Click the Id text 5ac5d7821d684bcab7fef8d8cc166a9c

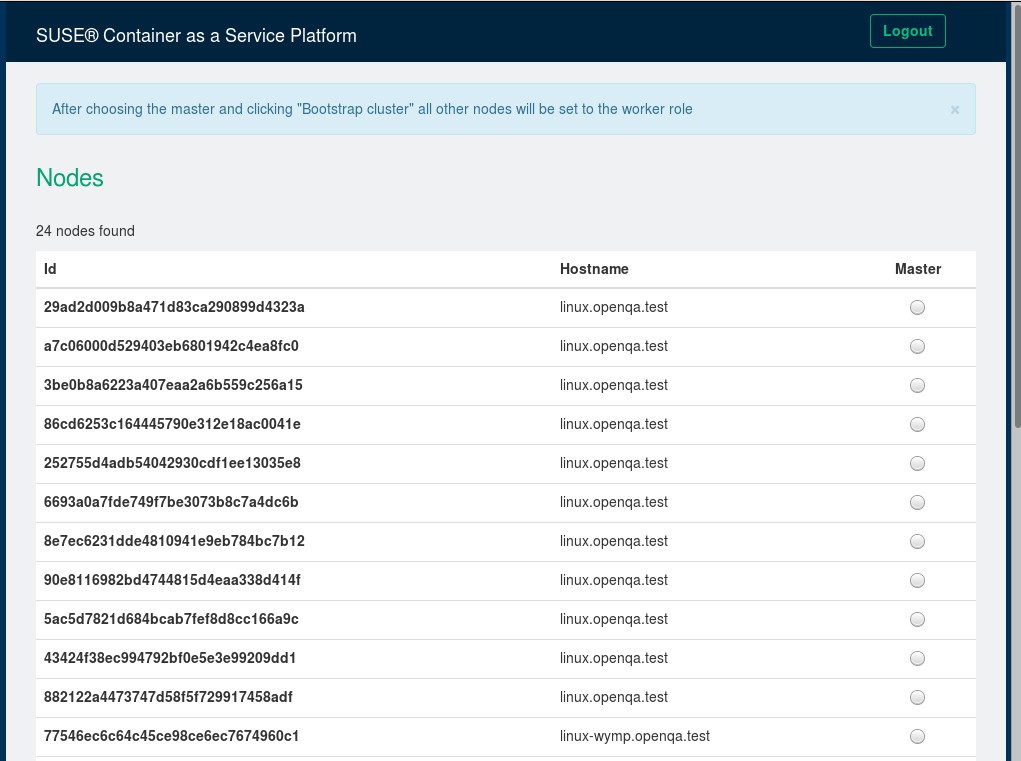point(171,620)
